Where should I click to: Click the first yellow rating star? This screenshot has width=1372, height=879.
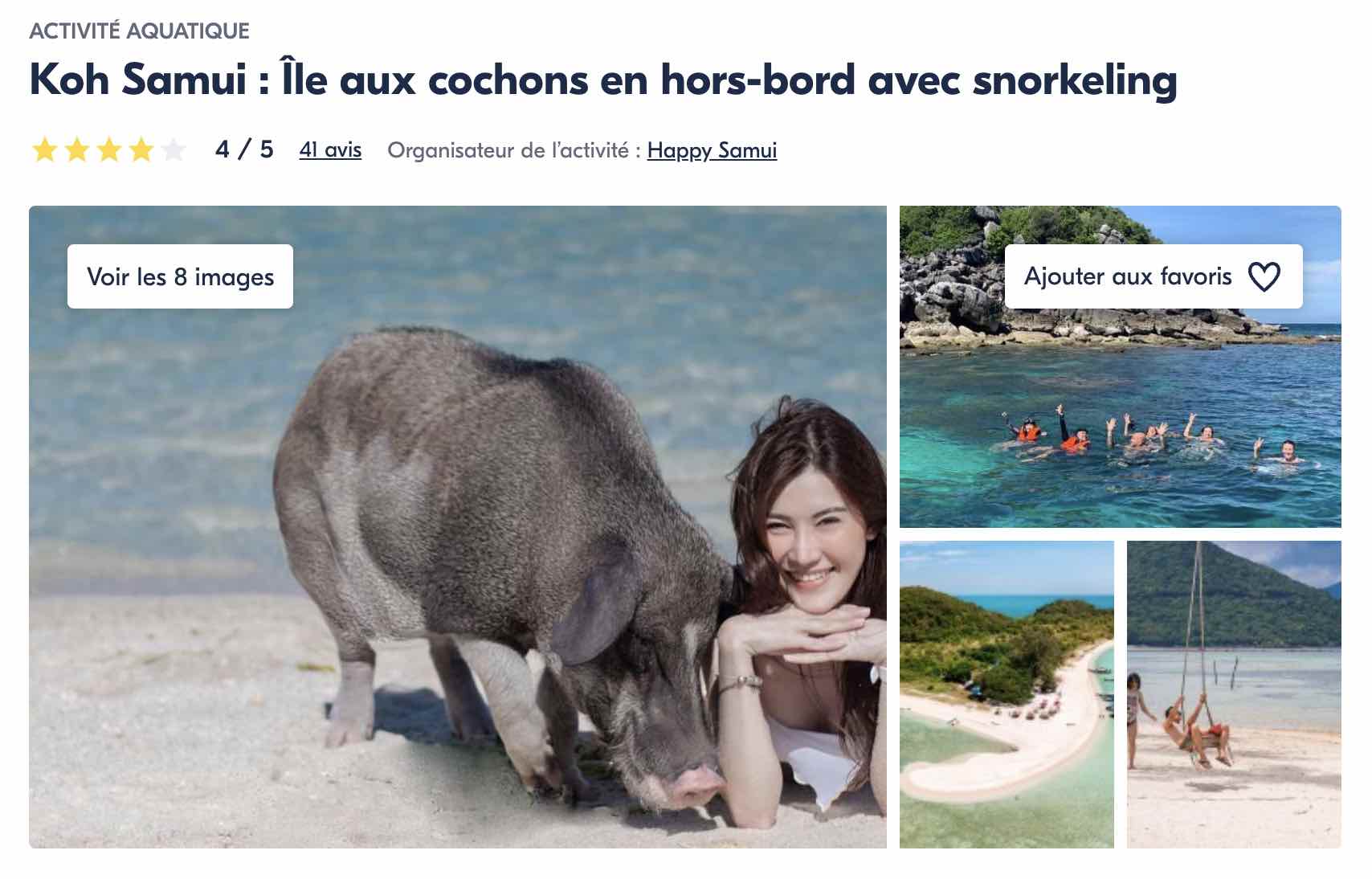[x=45, y=149]
